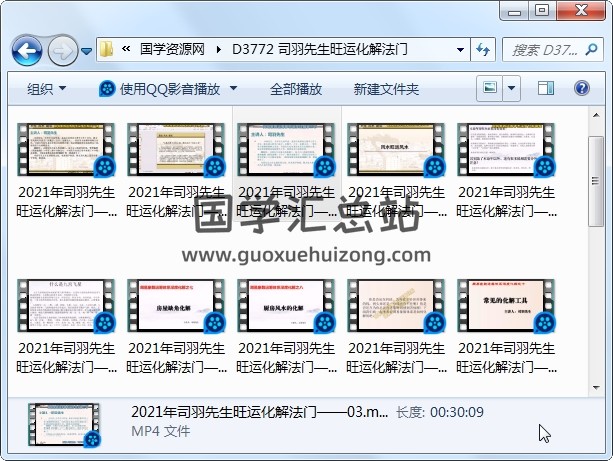
Task: Click the scrollbar down arrow
Action: click(596, 387)
